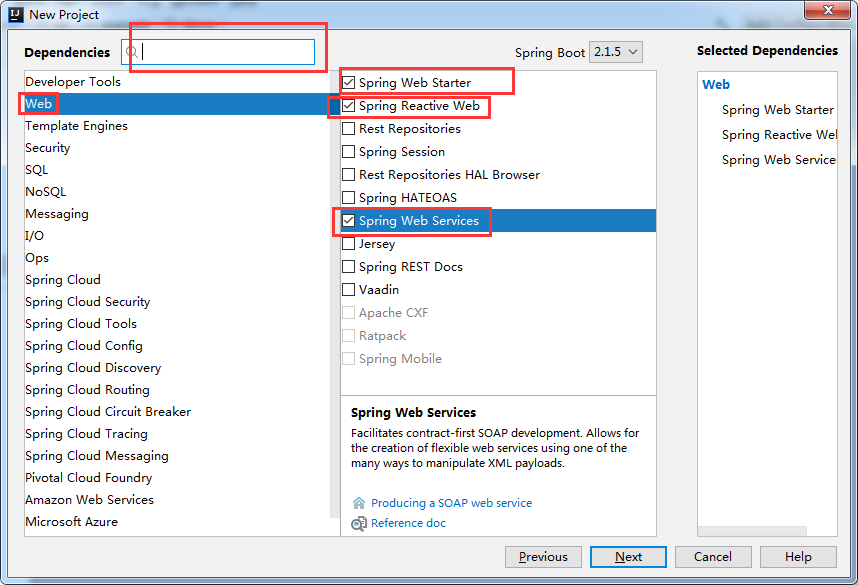Image resolution: width=858 pixels, height=585 pixels.
Task: Click the disabled Ratpack entry
Action: point(374,335)
